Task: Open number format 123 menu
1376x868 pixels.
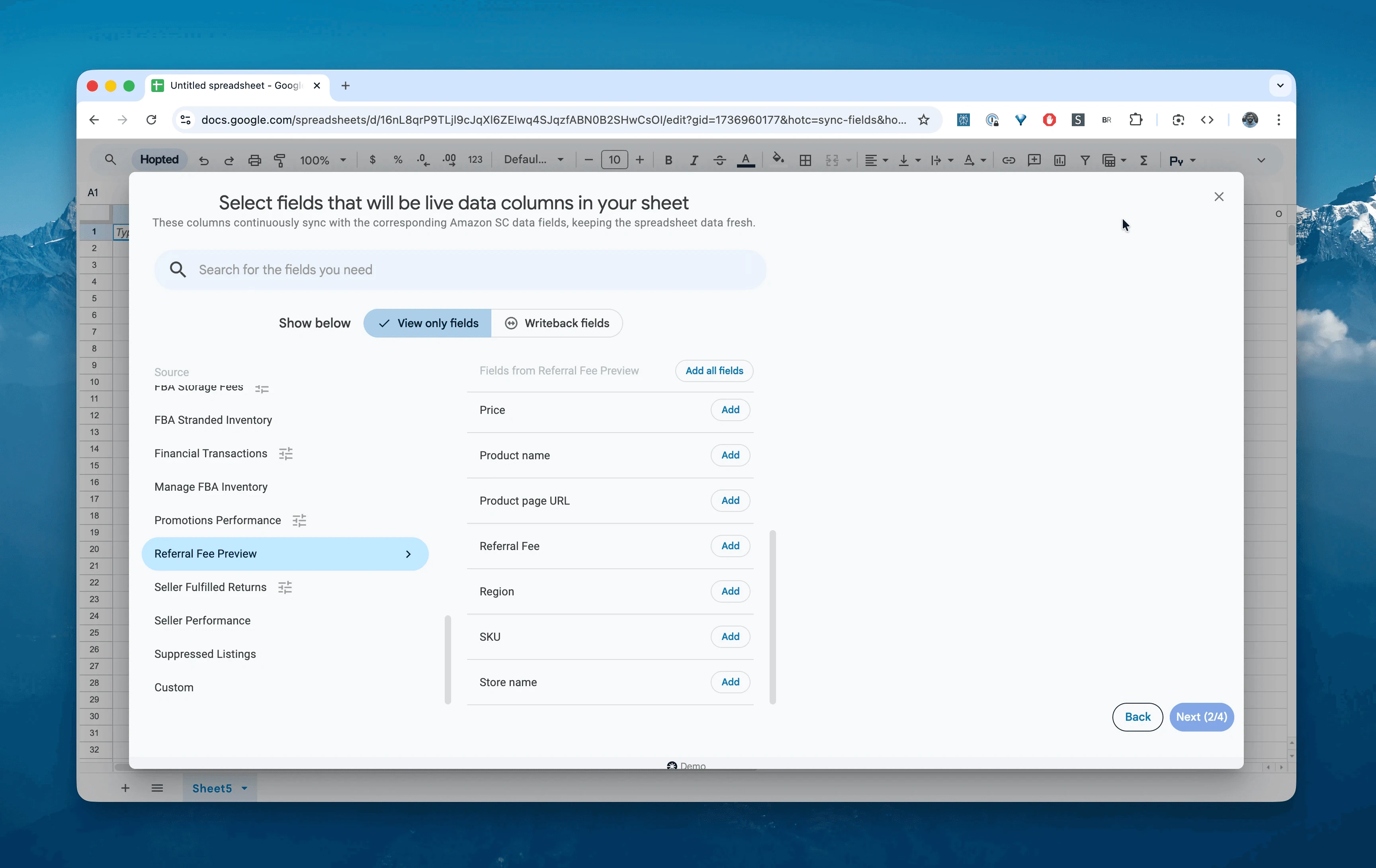Action: (x=475, y=160)
